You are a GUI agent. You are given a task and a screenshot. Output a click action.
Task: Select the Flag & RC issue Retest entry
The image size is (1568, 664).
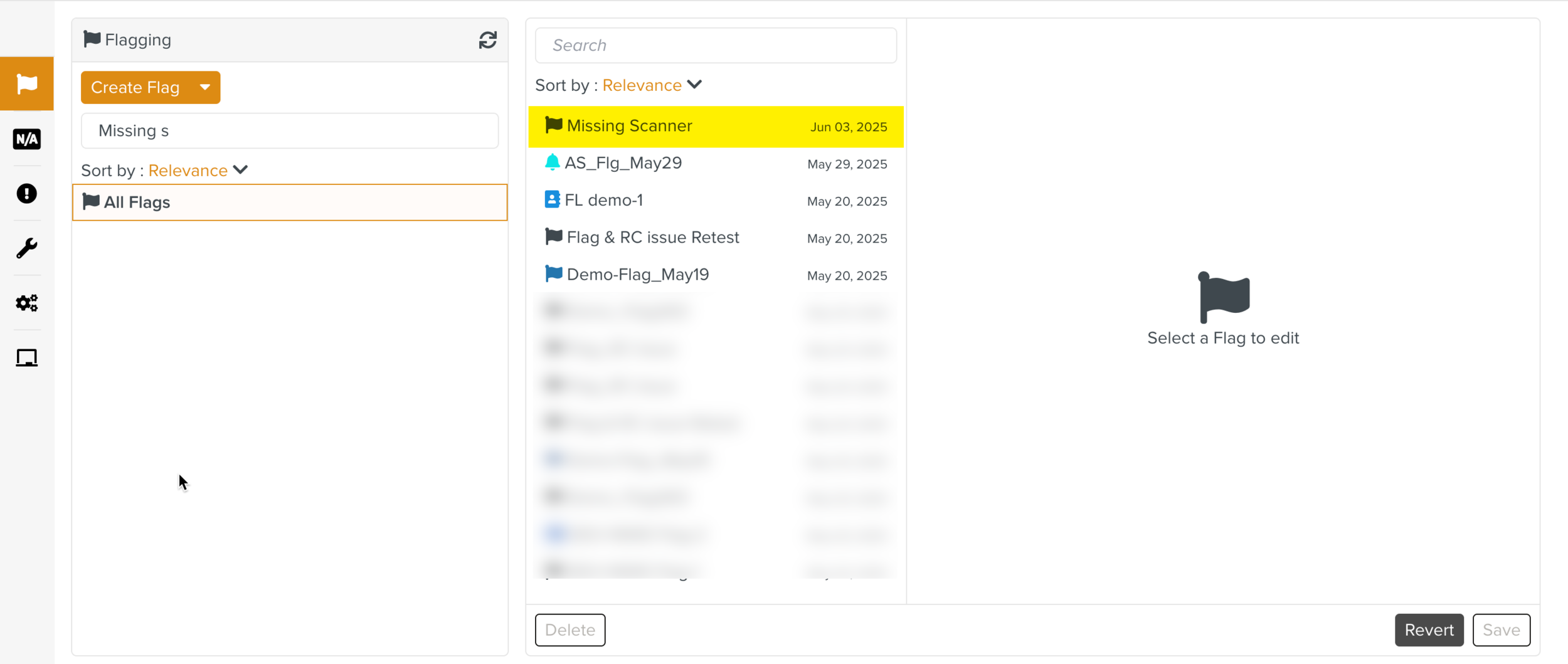point(652,238)
